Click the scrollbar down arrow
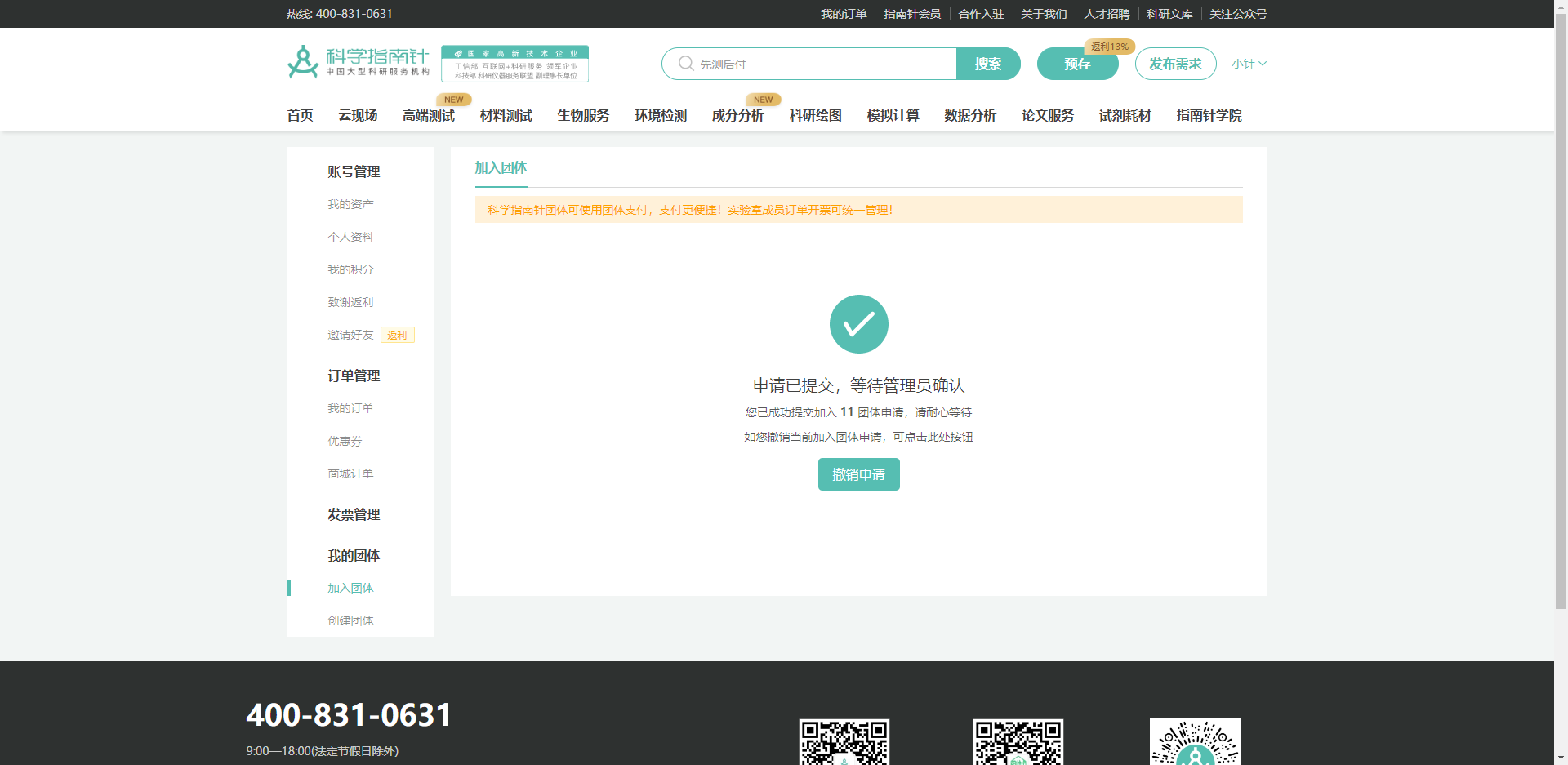Viewport: 1568px width, 765px height. click(1561, 756)
